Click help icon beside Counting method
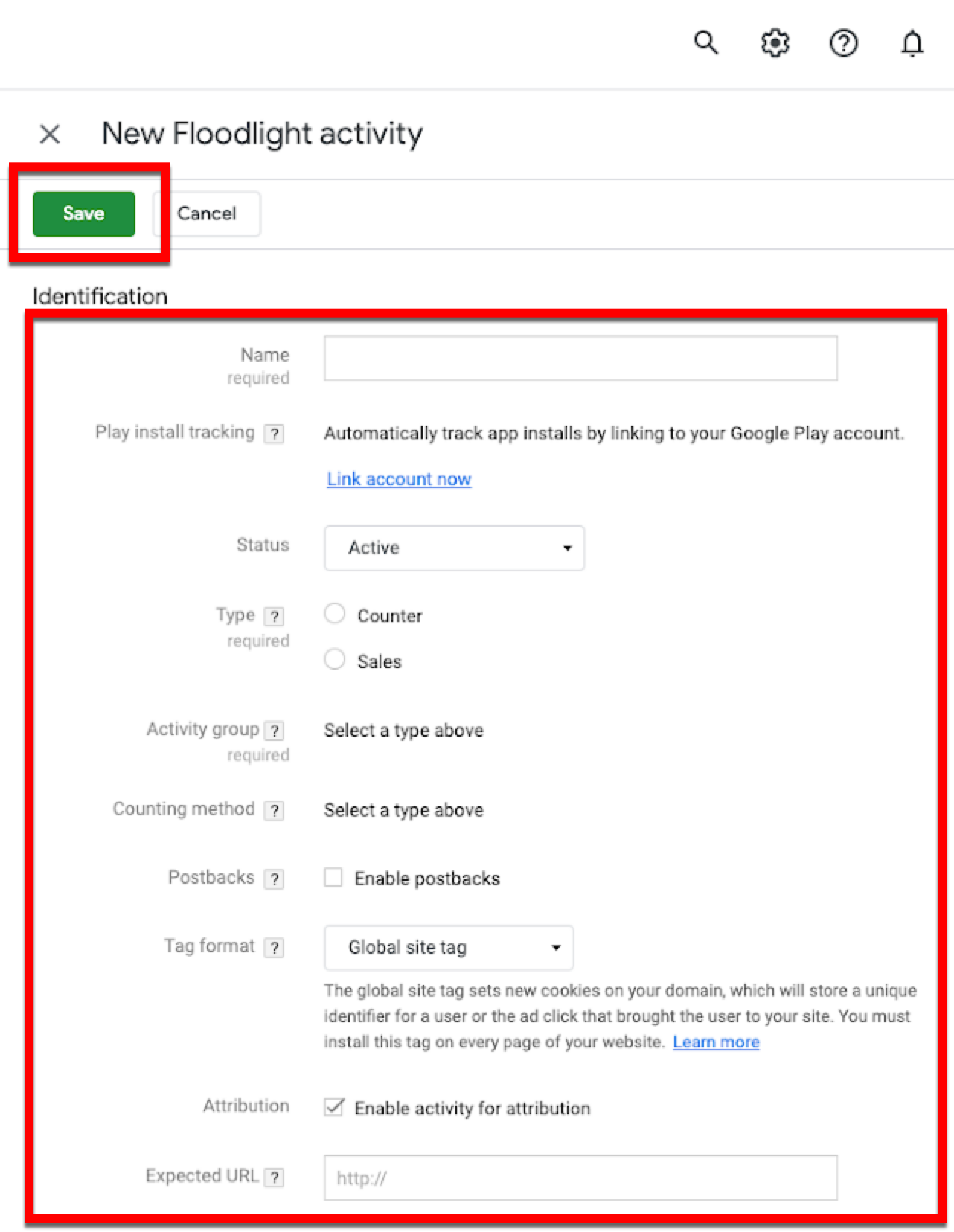This screenshot has height=1232, width=954. 275,810
